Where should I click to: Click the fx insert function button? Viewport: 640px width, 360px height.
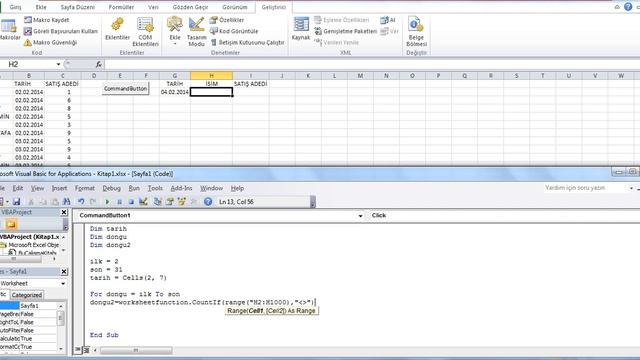[x=98, y=64]
